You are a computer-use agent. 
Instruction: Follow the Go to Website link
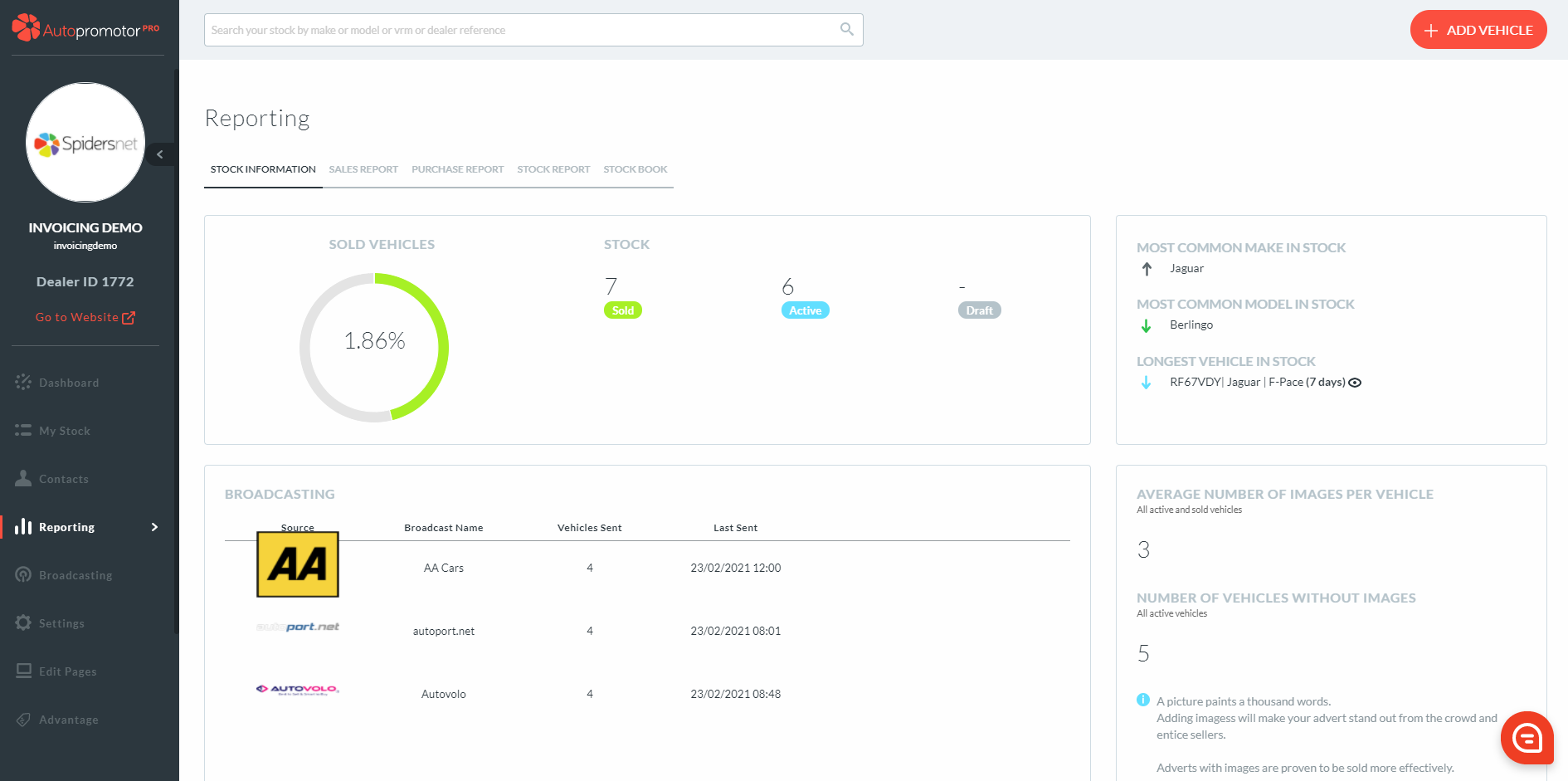(85, 317)
